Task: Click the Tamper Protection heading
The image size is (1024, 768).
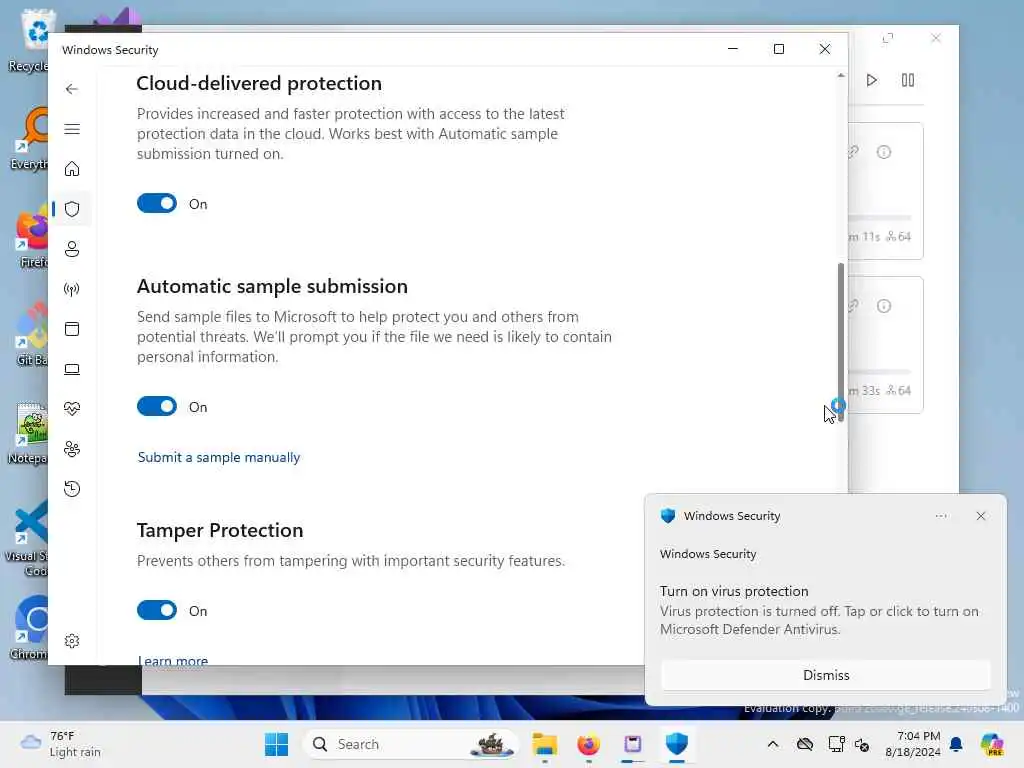Action: pyautogui.click(x=220, y=530)
